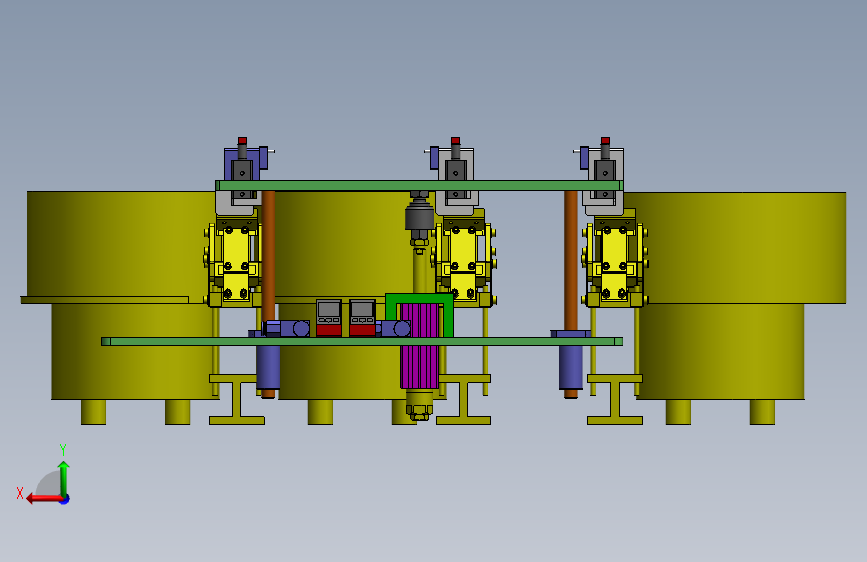Select the left red-based controller display

coord(328,318)
